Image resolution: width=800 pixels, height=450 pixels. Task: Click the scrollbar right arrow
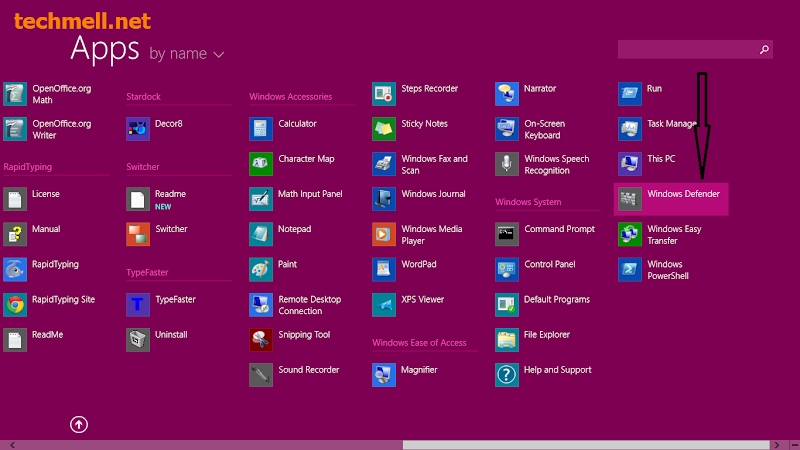[777, 445]
